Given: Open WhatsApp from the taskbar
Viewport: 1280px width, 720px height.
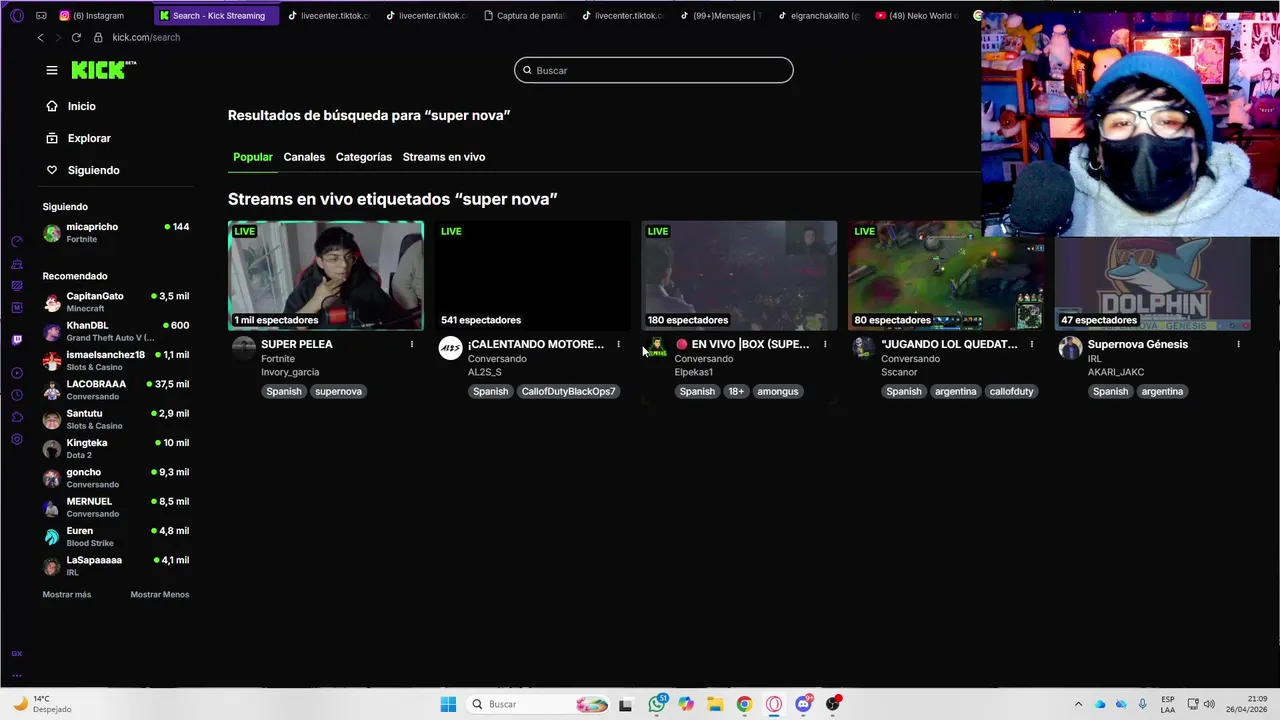Looking at the screenshot, I should point(657,704).
